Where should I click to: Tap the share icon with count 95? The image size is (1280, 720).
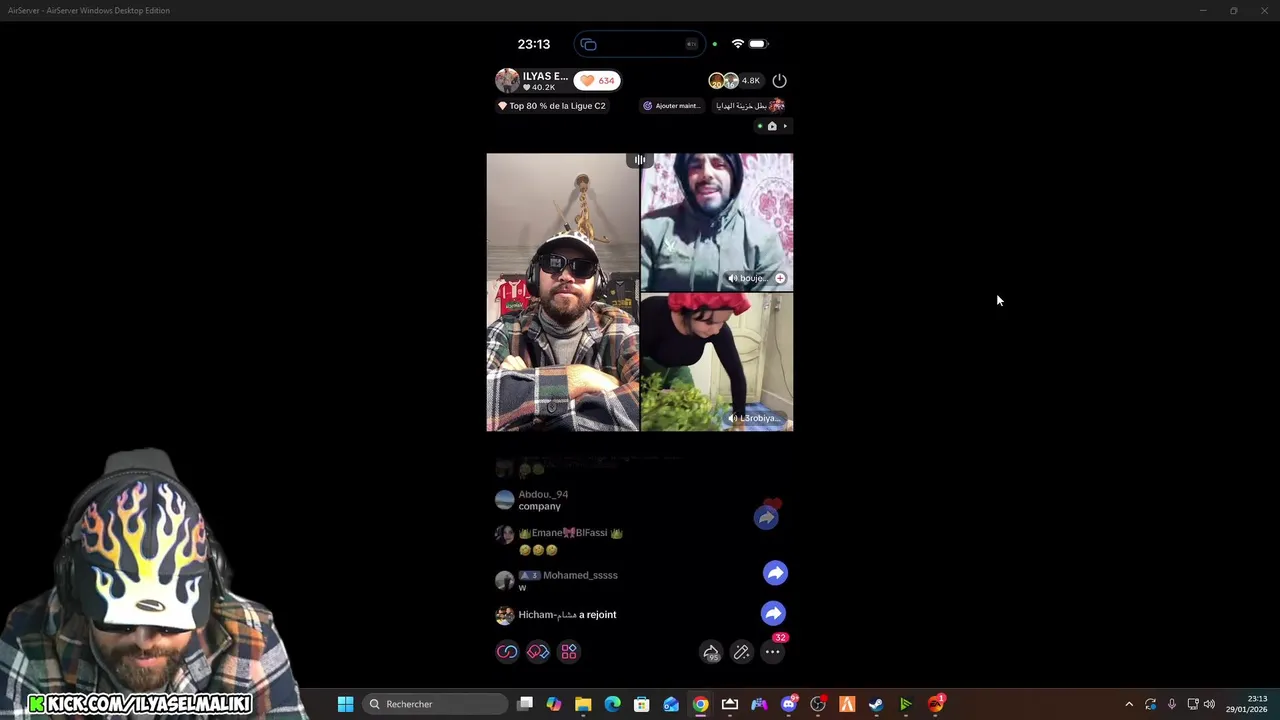point(711,652)
